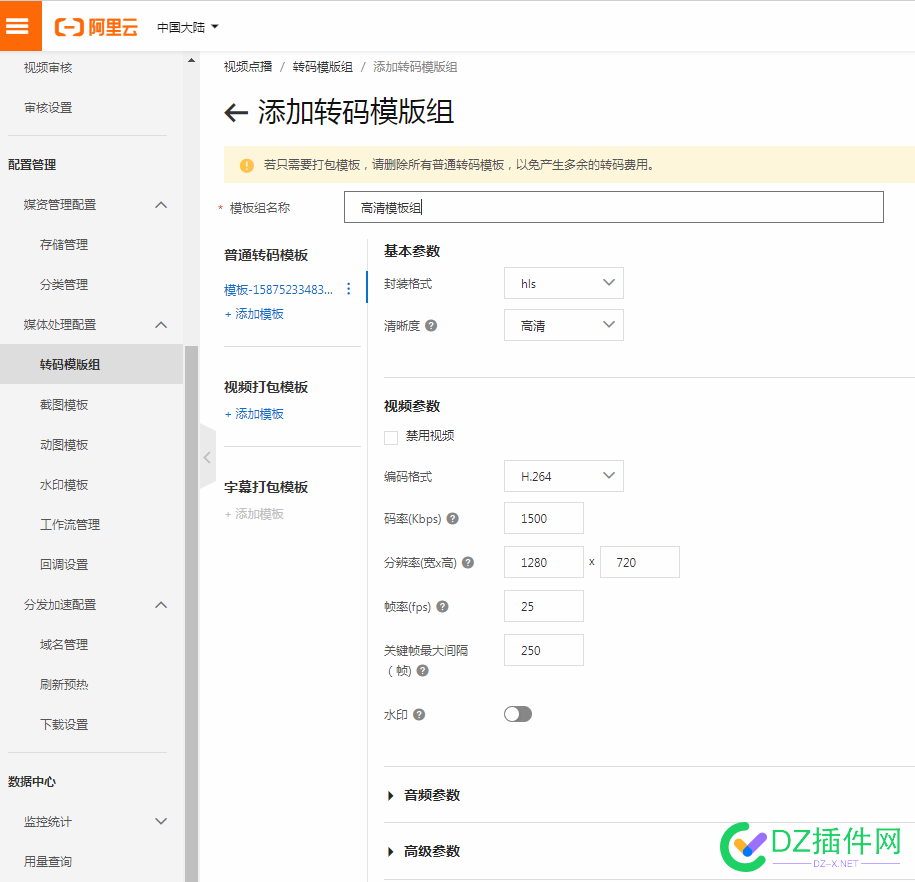Open 审核设置 in the sidebar
This screenshot has width=915, height=882.
click(48, 108)
